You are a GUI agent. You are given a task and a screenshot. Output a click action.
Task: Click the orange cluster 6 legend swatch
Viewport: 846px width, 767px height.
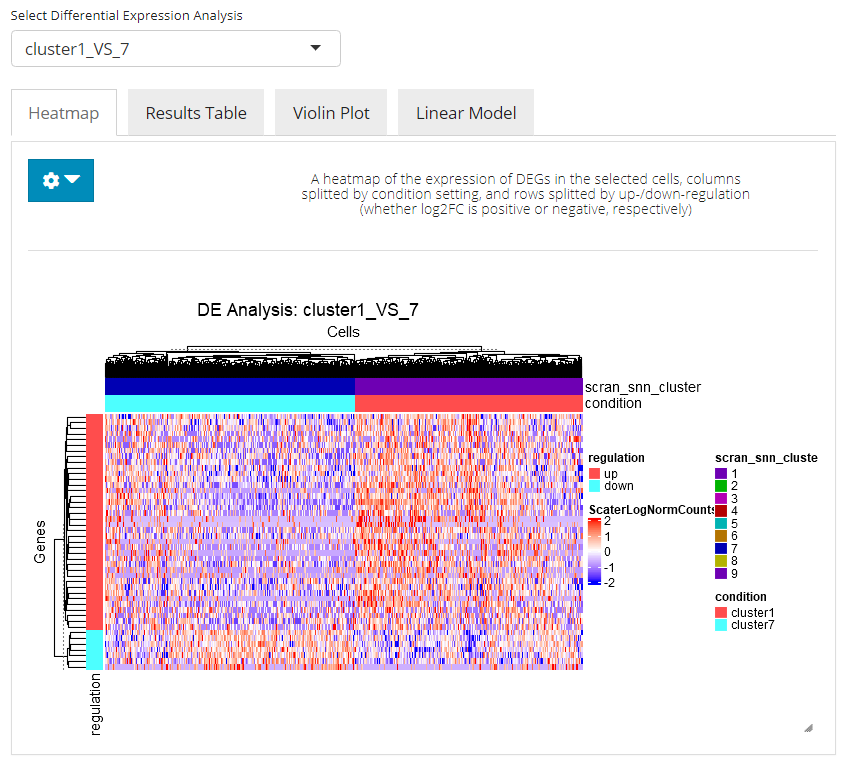tap(721, 536)
